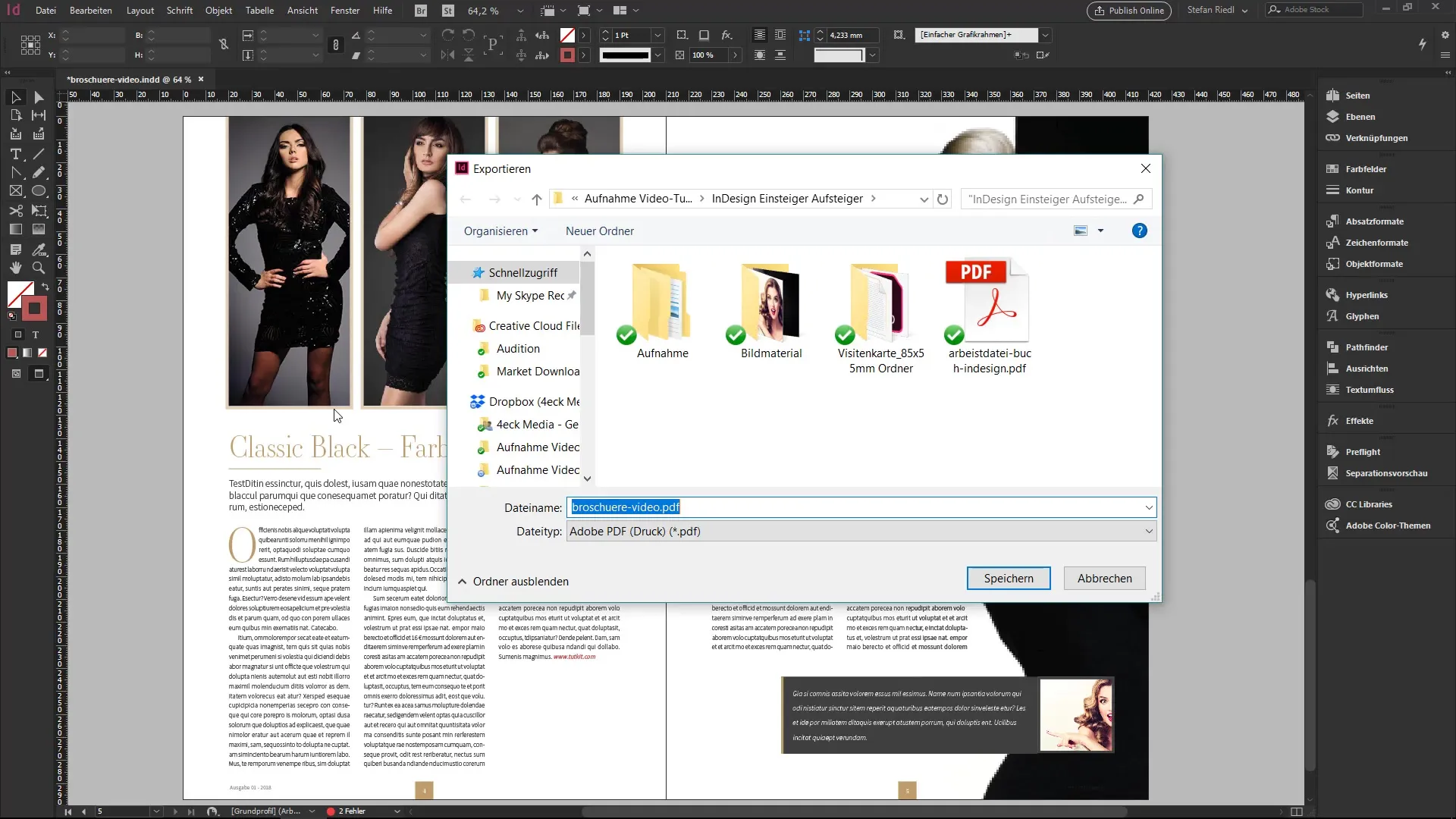Viewport: 1456px width, 819px height.
Task: Swap fill and stroke colors
Action: [x=45, y=287]
